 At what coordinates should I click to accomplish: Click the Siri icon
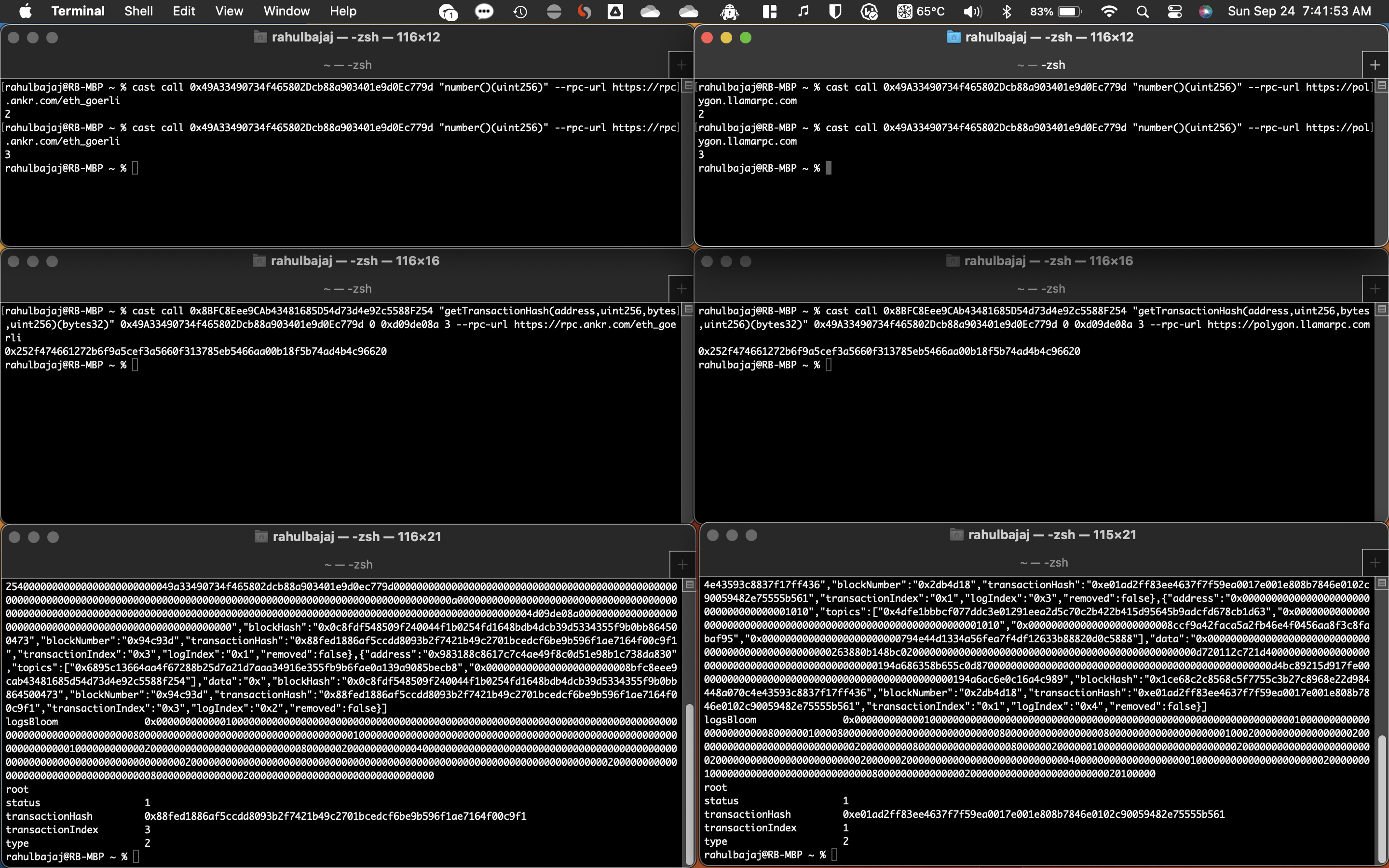pos(1205,12)
